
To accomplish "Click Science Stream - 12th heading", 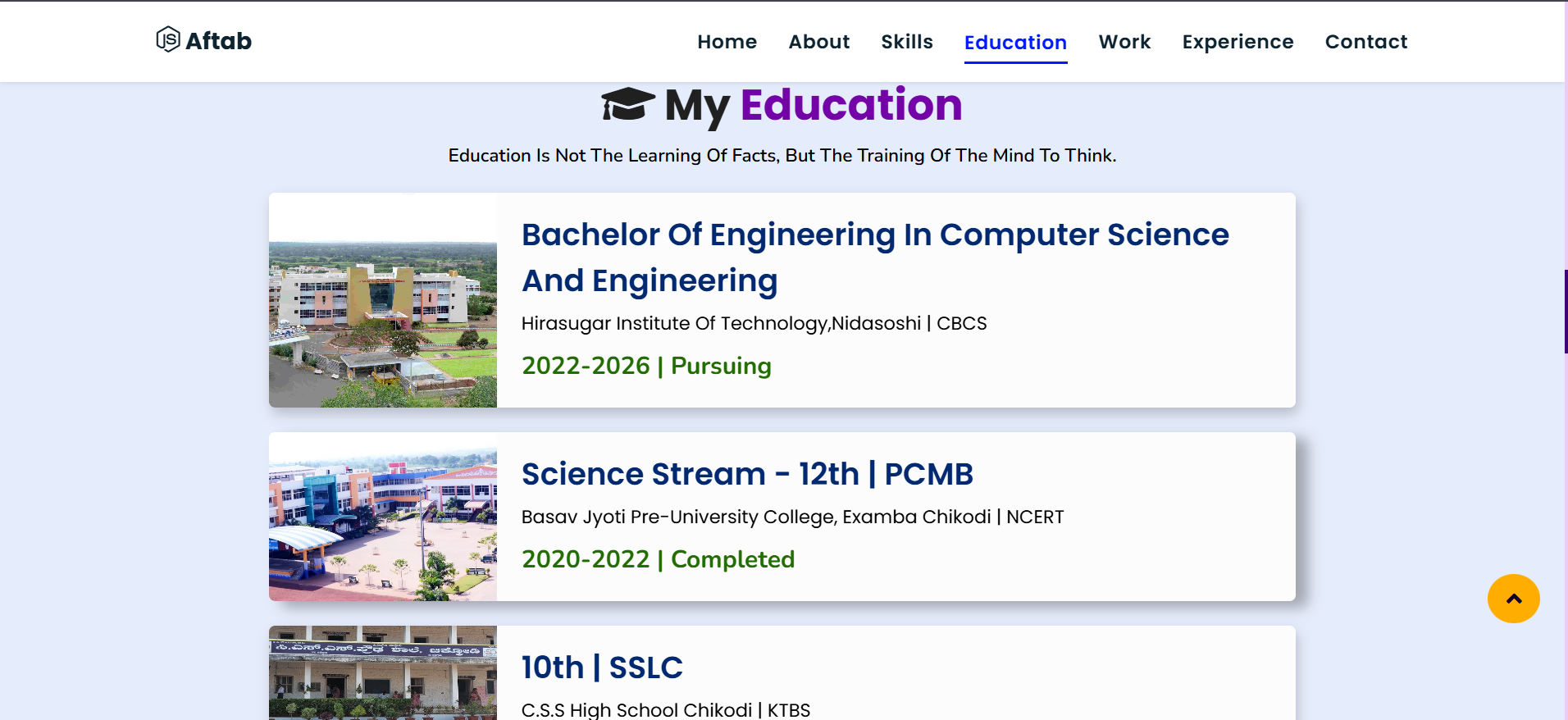I will click(x=746, y=474).
